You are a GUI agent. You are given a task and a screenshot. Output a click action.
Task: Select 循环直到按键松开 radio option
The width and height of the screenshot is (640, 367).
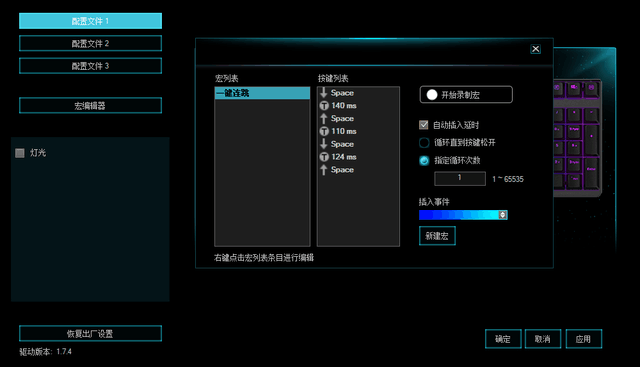tap(424, 142)
